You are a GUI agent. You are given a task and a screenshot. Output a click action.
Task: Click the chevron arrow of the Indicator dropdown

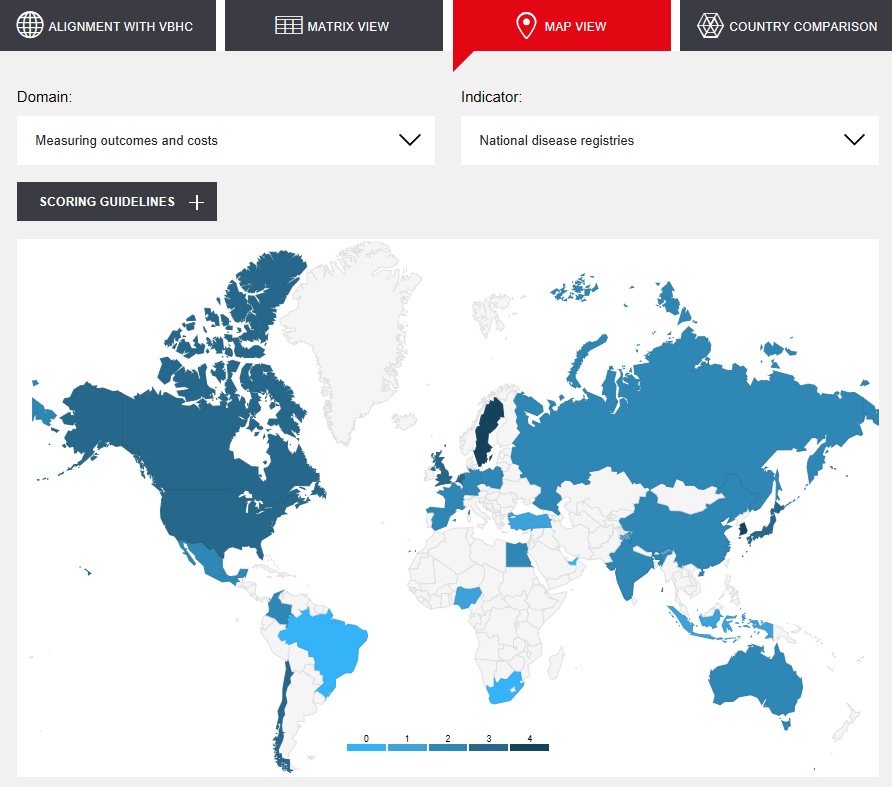click(854, 140)
